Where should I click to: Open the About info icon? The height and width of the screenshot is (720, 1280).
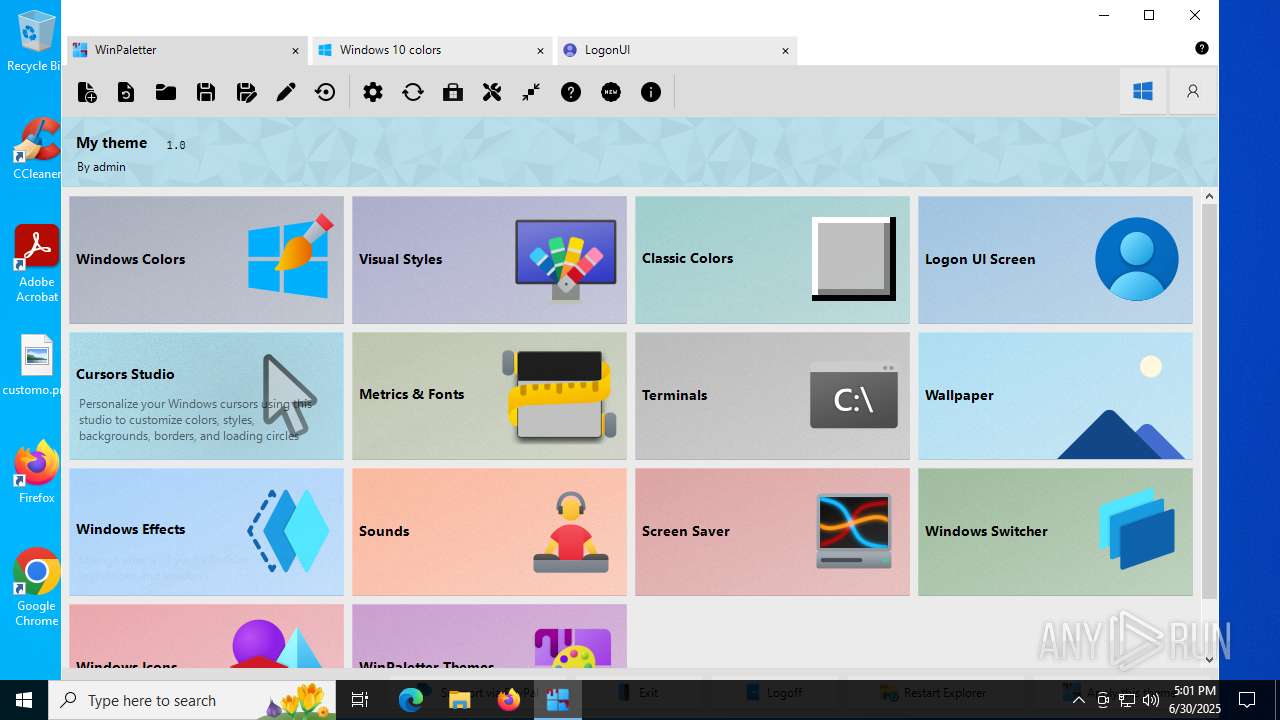(651, 92)
